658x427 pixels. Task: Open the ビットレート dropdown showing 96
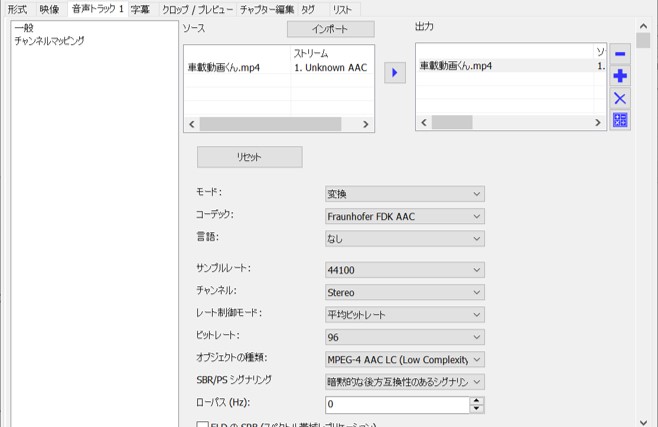405,337
